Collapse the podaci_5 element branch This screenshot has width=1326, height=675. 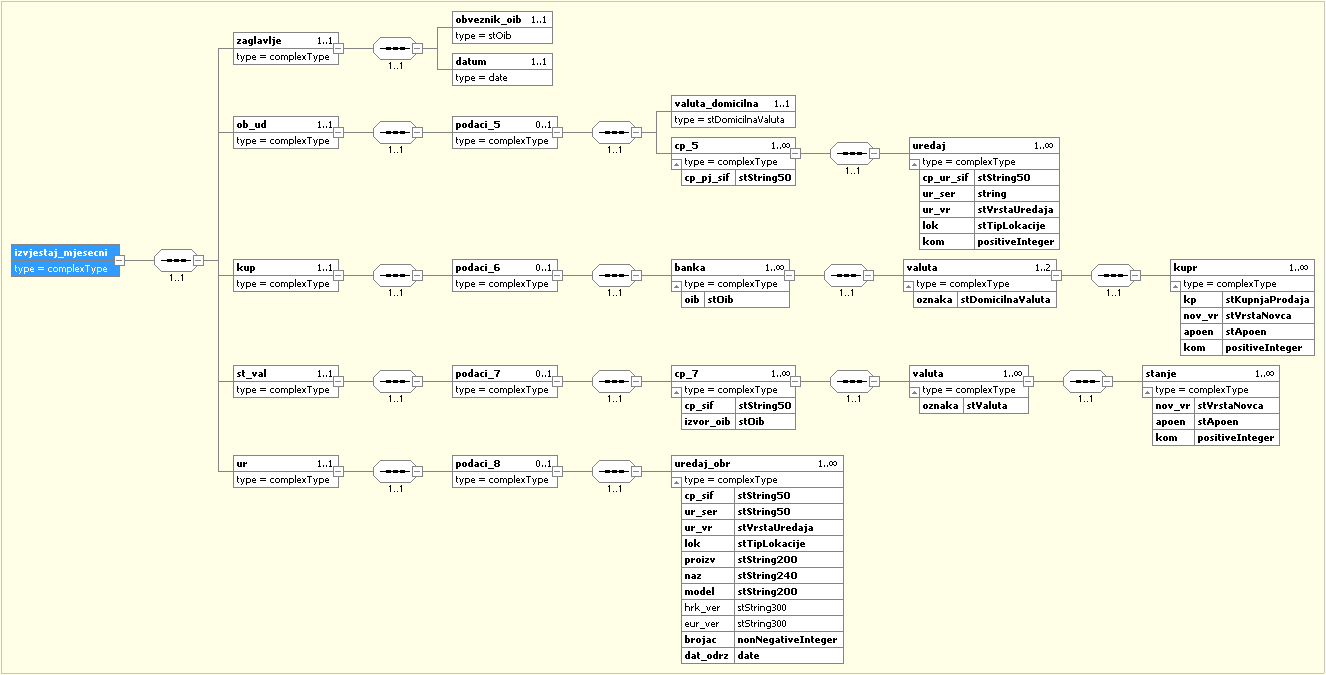[x=559, y=132]
